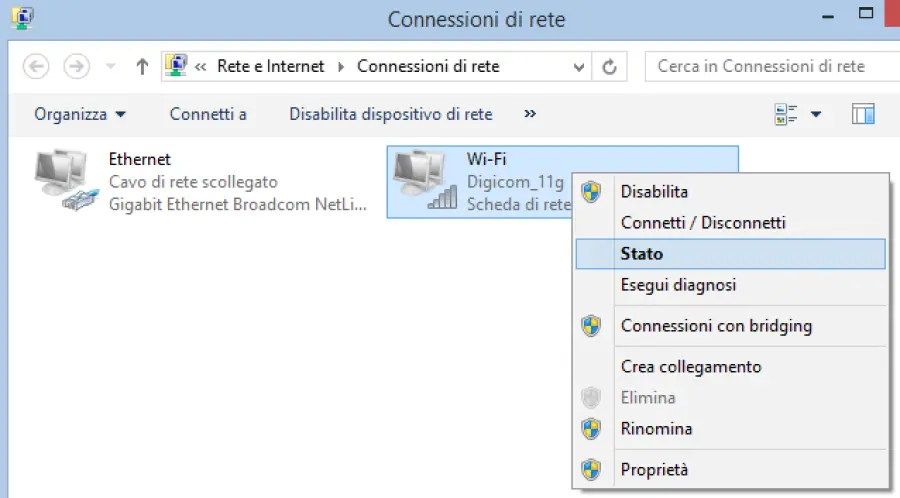900x498 pixels.
Task: Click the Back navigation arrow
Action: 36,67
